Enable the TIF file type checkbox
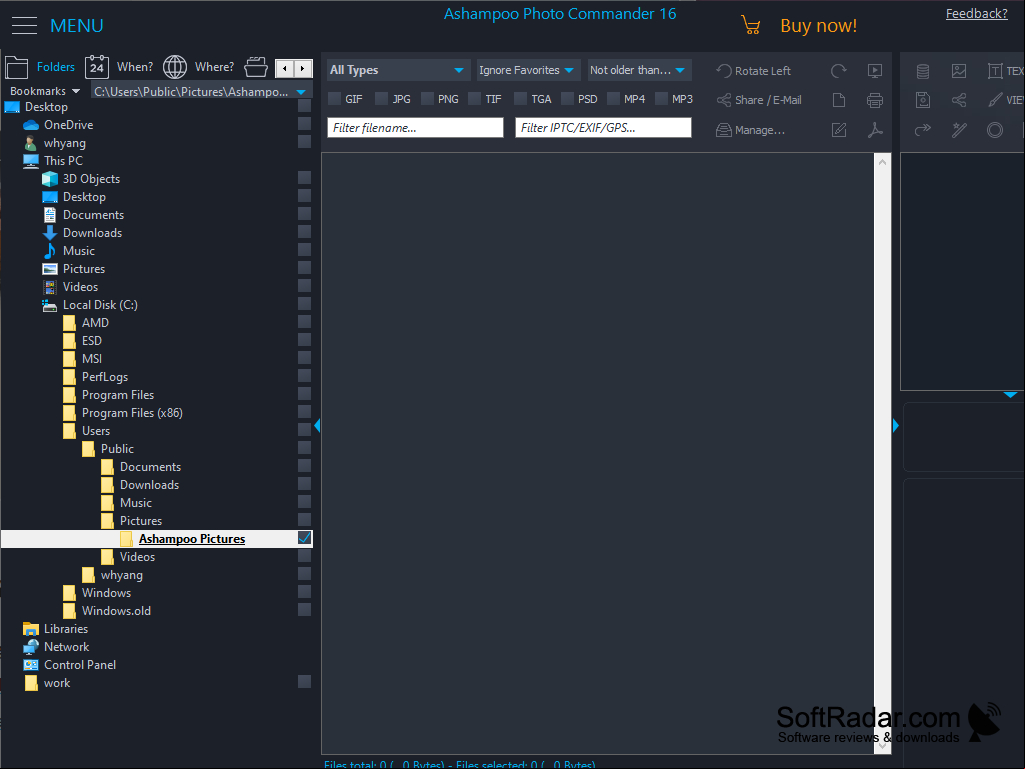Viewport: 1025px width, 769px height. (x=475, y=99)
